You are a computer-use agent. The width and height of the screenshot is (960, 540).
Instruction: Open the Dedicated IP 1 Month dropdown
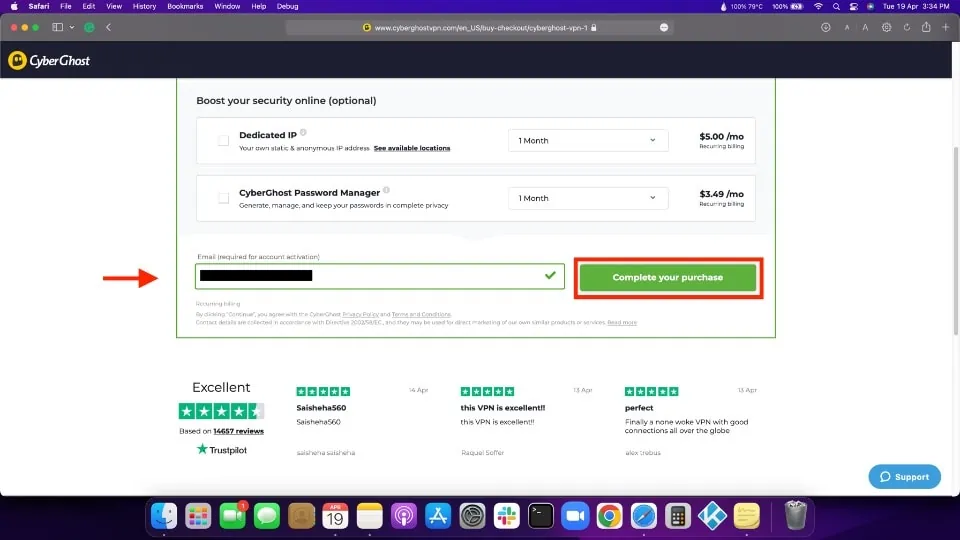588,140
